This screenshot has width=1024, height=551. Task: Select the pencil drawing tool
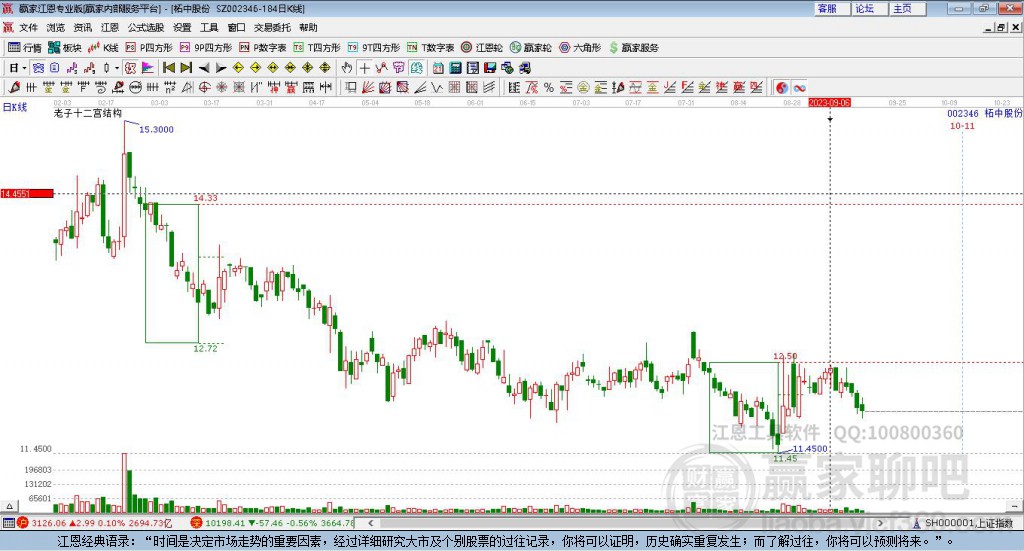coord(14,87)
